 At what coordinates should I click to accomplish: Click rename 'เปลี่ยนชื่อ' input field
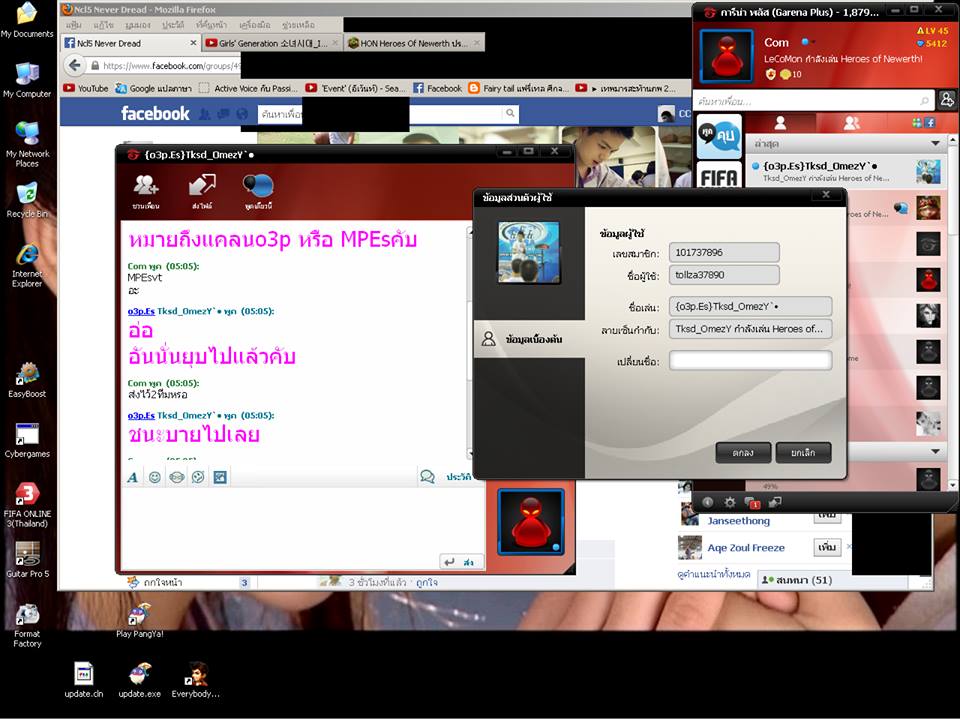pos(750,361)
